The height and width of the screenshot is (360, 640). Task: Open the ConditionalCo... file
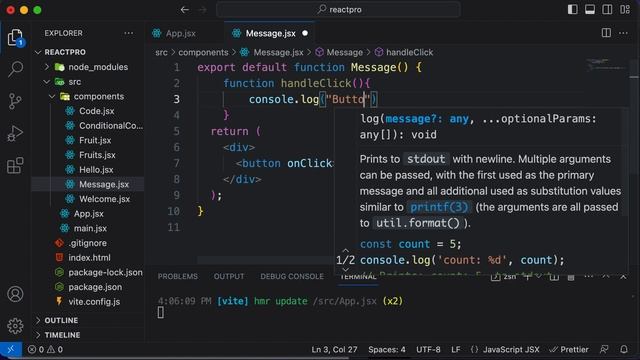(104, 126)
